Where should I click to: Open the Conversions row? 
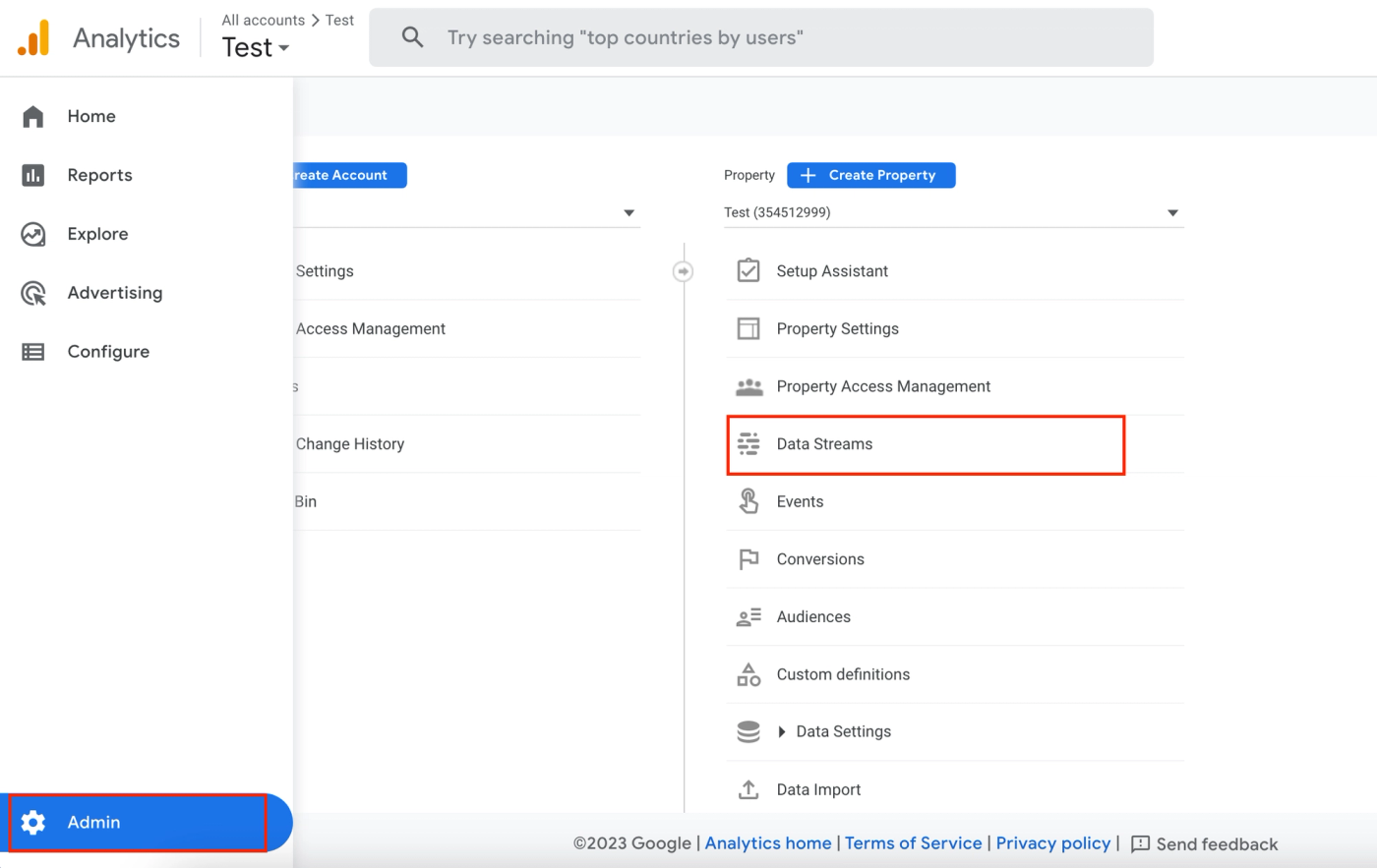(x=954, y=559)
